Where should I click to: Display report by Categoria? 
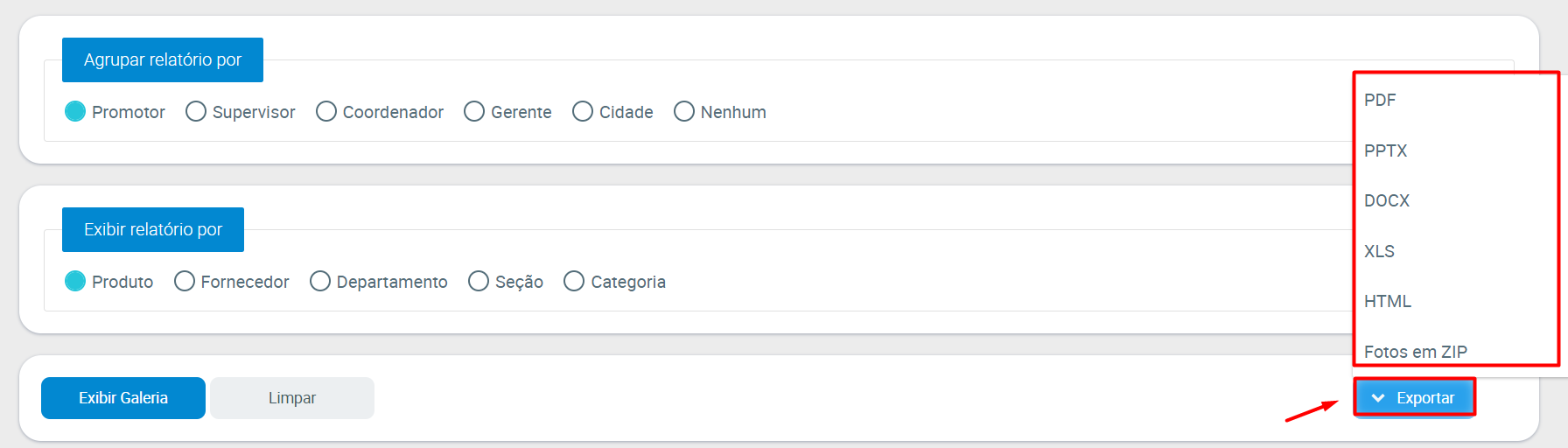(574, 282)
